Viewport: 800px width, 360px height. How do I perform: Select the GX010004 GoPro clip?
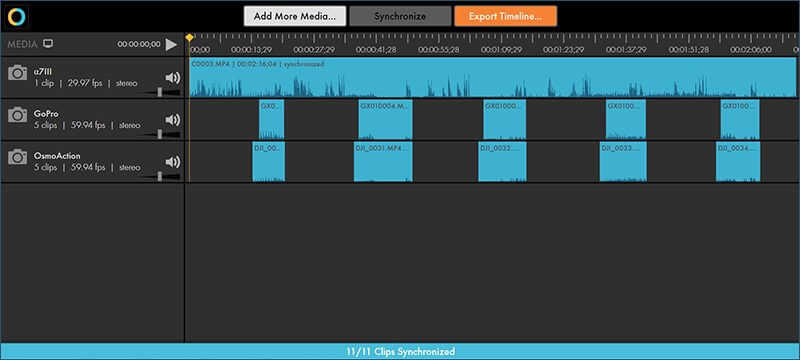coord(385,120)
